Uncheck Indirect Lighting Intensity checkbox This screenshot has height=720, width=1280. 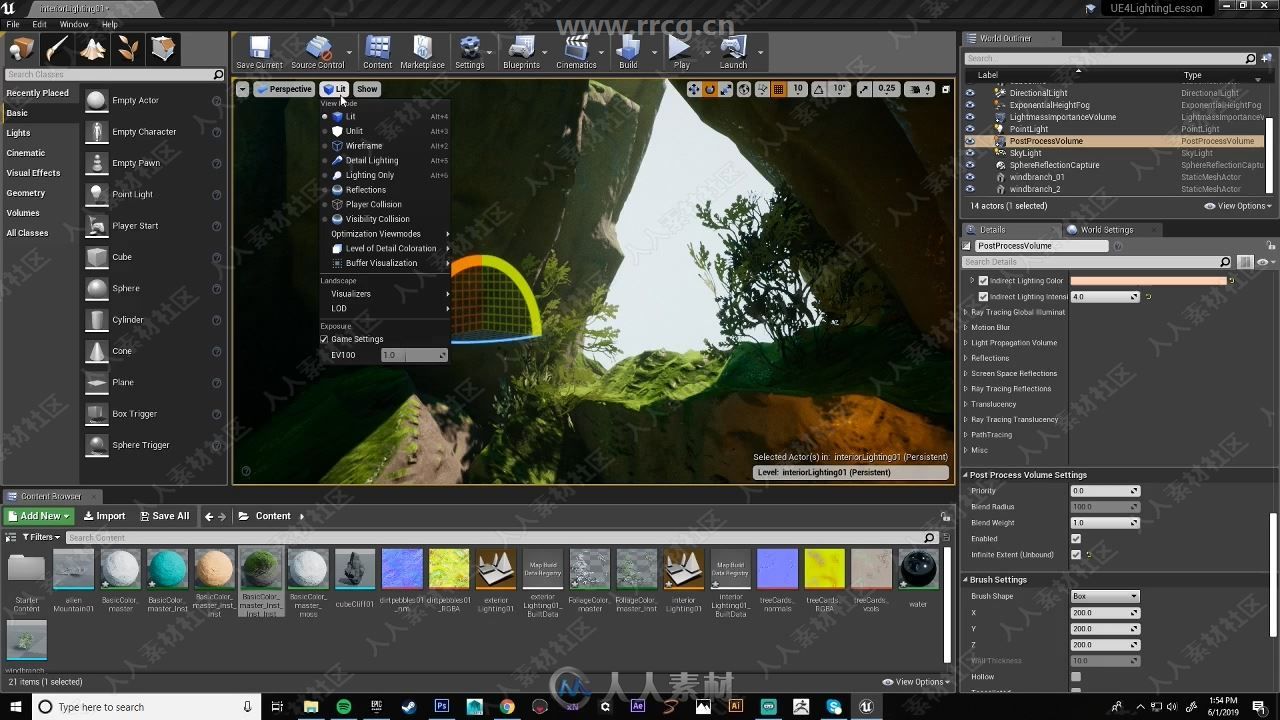click(x=983, y=297)
